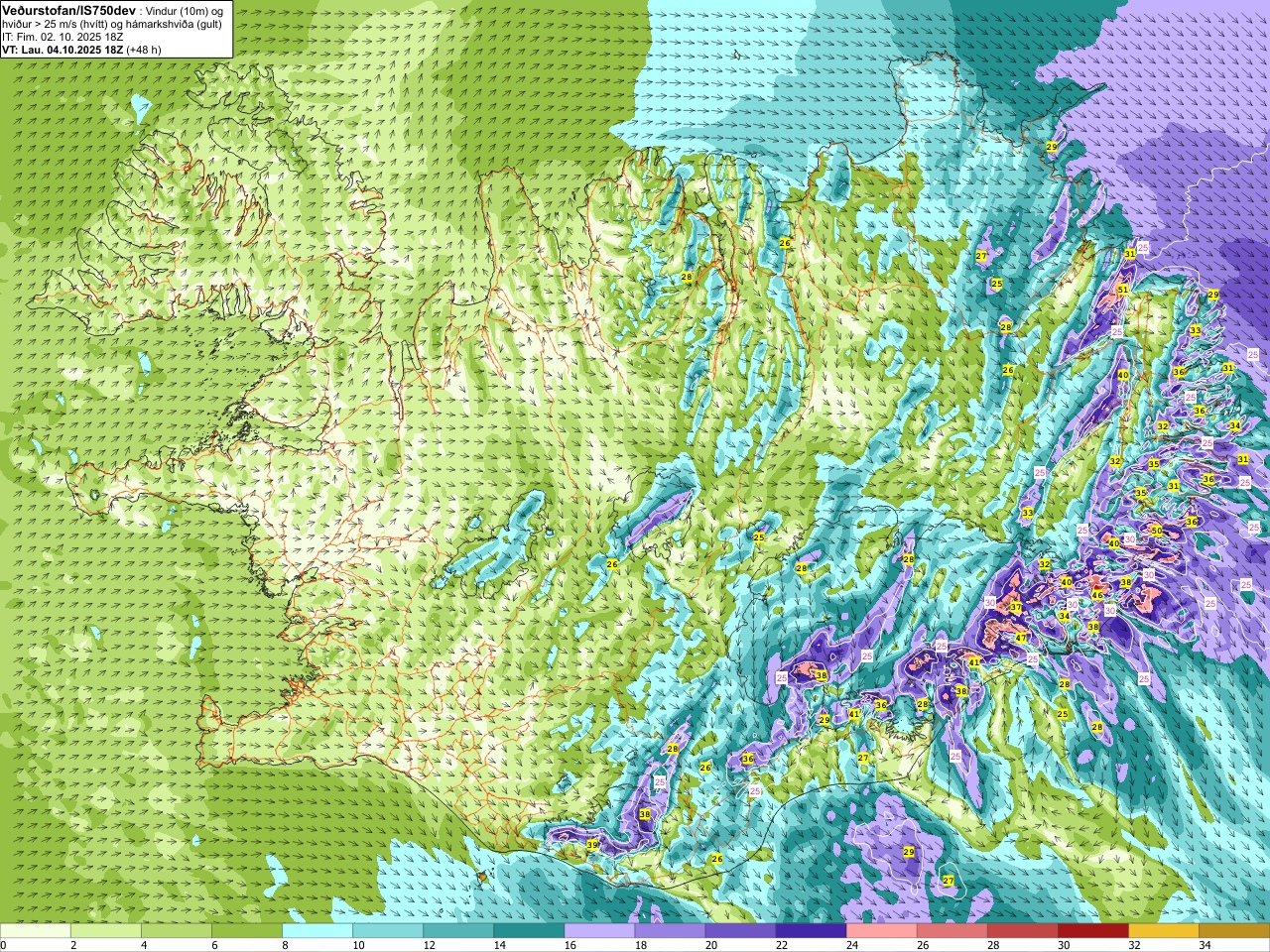This screenshot has height=952, width=1270.
Task: Click the purple legend swatch between 18 and 20
Action: (x=670, y=931)
